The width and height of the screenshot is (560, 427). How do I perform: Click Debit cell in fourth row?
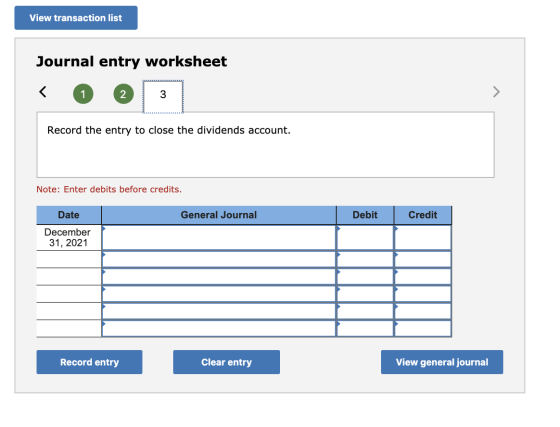click(365, 294)
